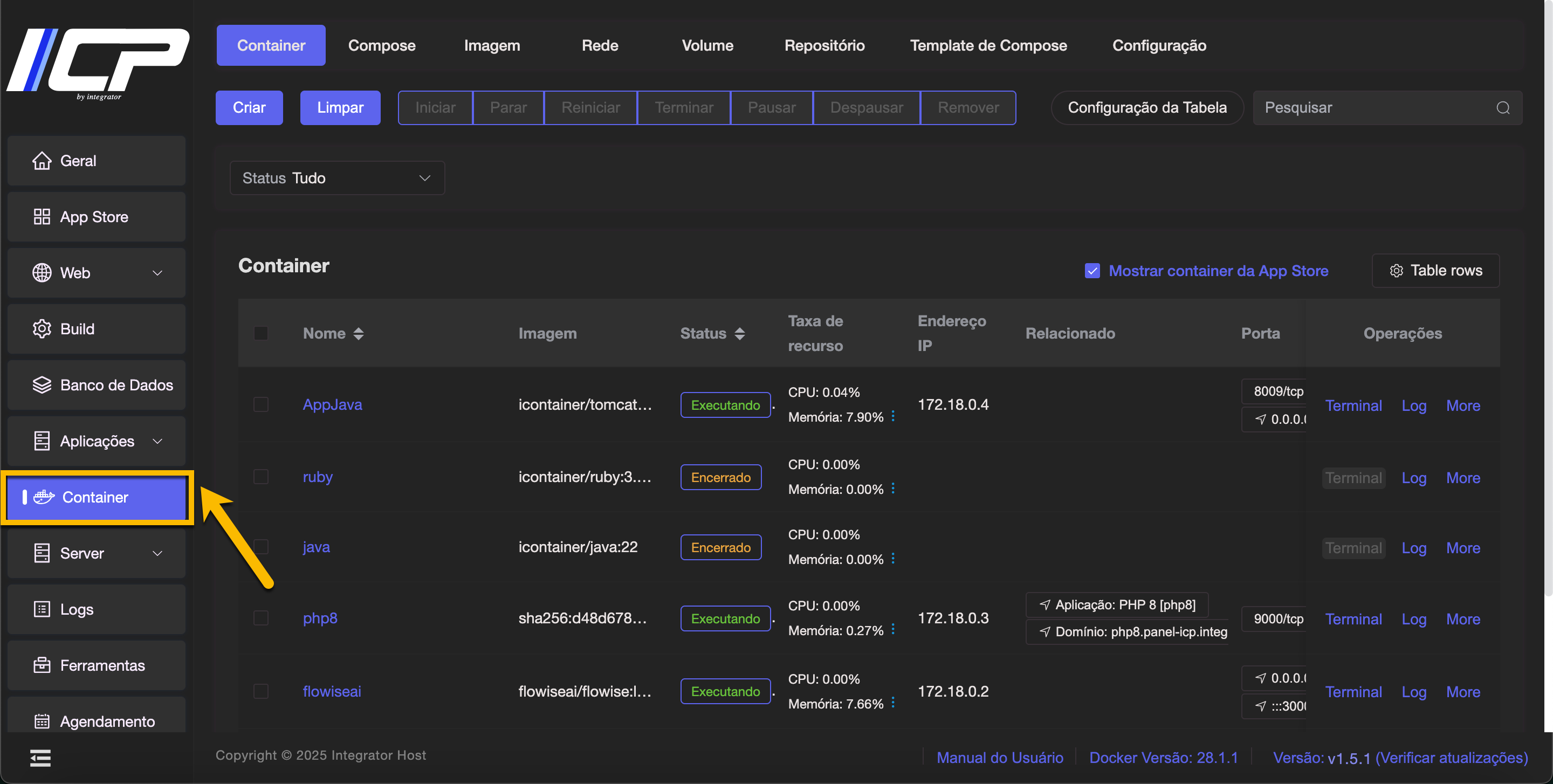1553x784 pixels.
Task: Switch to the Imagem tab
Action: tap(492, 45)
